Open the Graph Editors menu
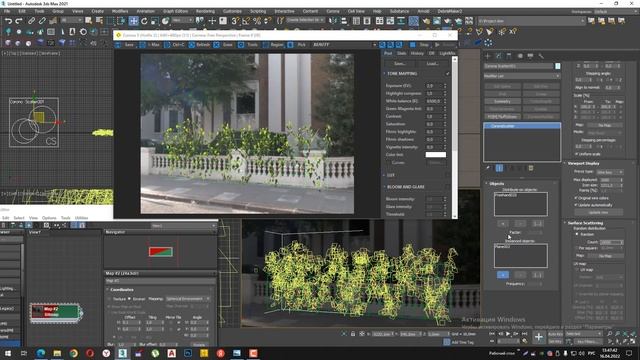Image resolution: width=640 pixels, height=360 pixels. (x=176, y=11)
